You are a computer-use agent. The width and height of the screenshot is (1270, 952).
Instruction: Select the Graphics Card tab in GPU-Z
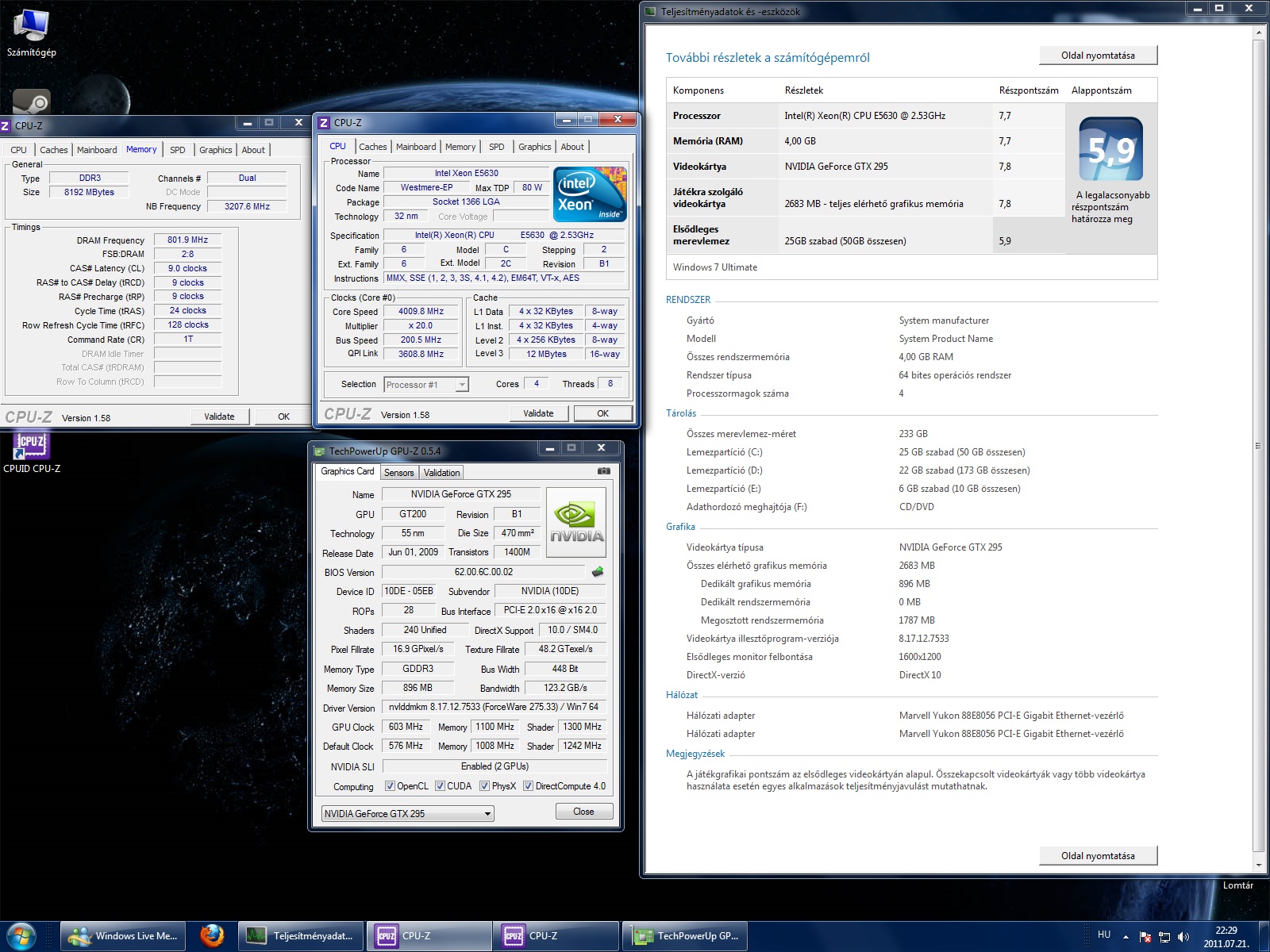point(348,471)
